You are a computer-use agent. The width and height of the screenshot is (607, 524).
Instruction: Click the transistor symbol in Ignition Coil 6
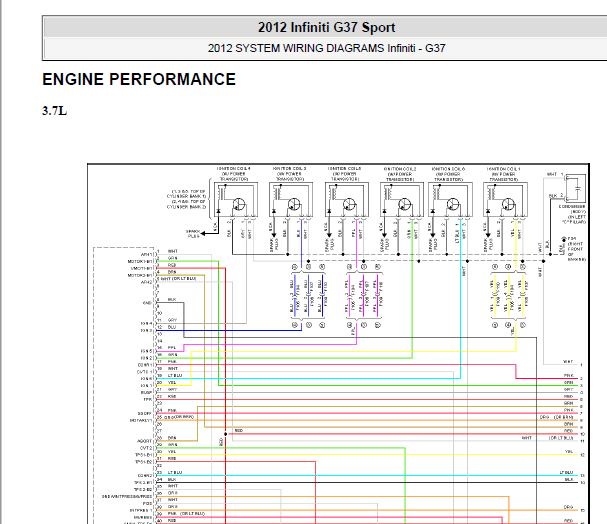click(x=453, y=204)
